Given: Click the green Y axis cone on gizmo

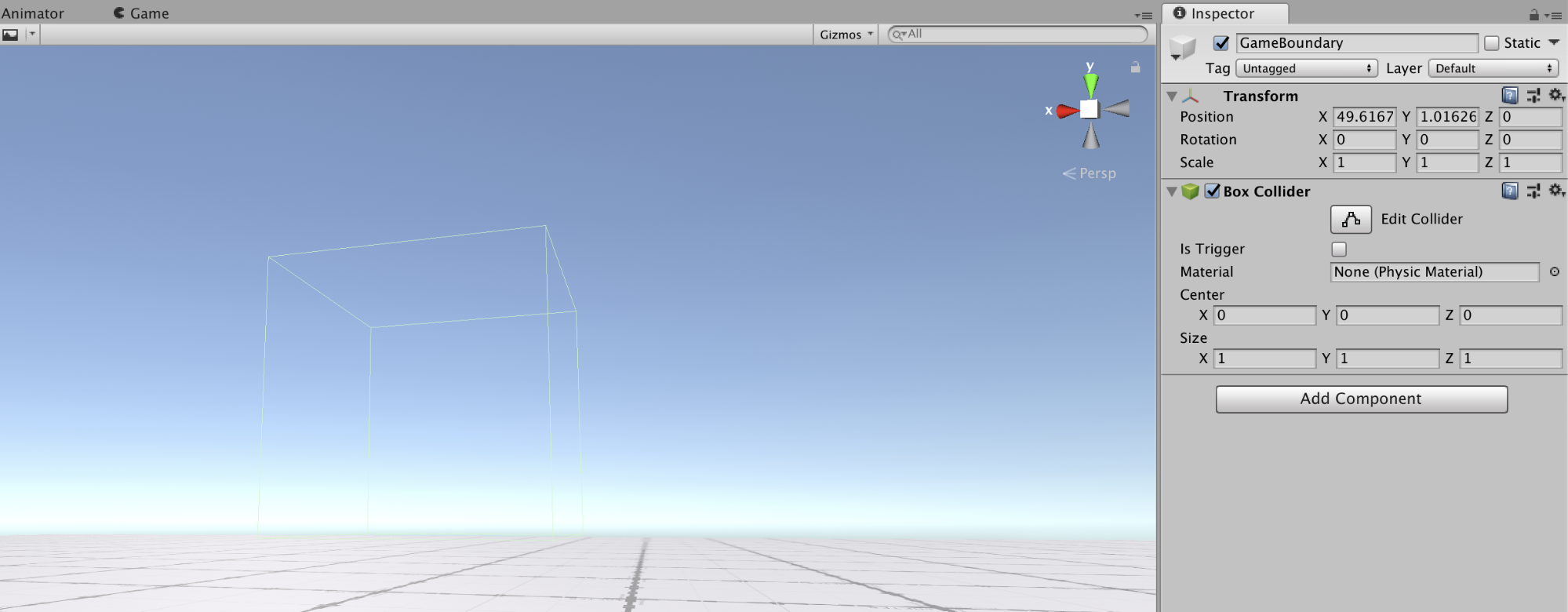Looking at the screenshot, I should 1090,84.
